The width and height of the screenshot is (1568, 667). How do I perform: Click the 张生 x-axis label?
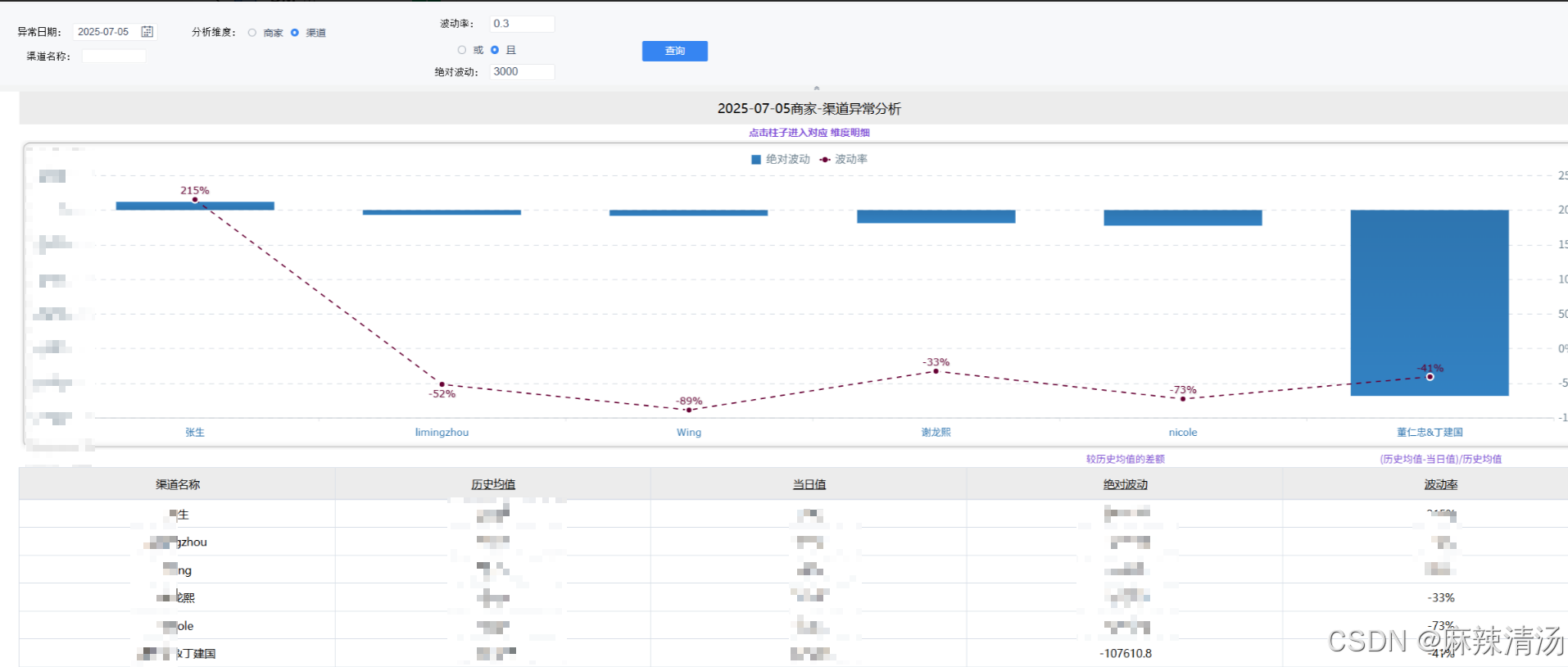[x=195, y=432]
